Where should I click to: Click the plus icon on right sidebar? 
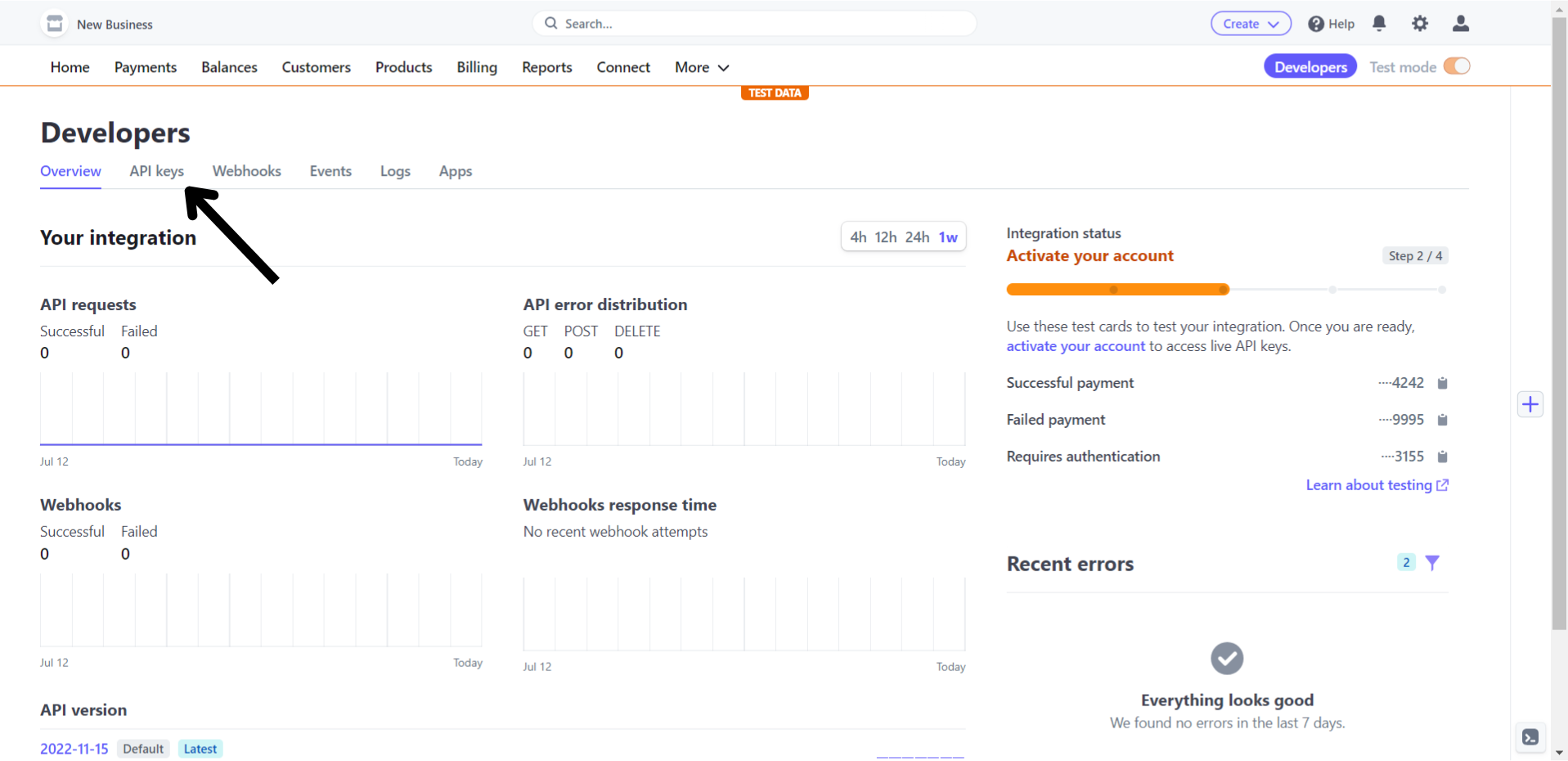(1530, 404)
